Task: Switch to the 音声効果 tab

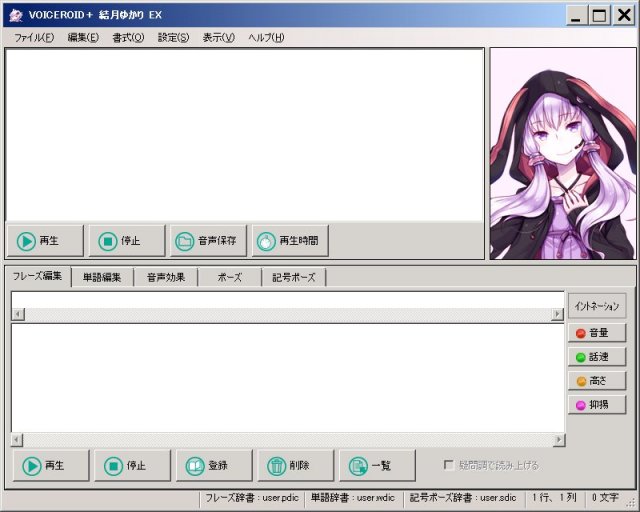Action: tap(166, 278)
